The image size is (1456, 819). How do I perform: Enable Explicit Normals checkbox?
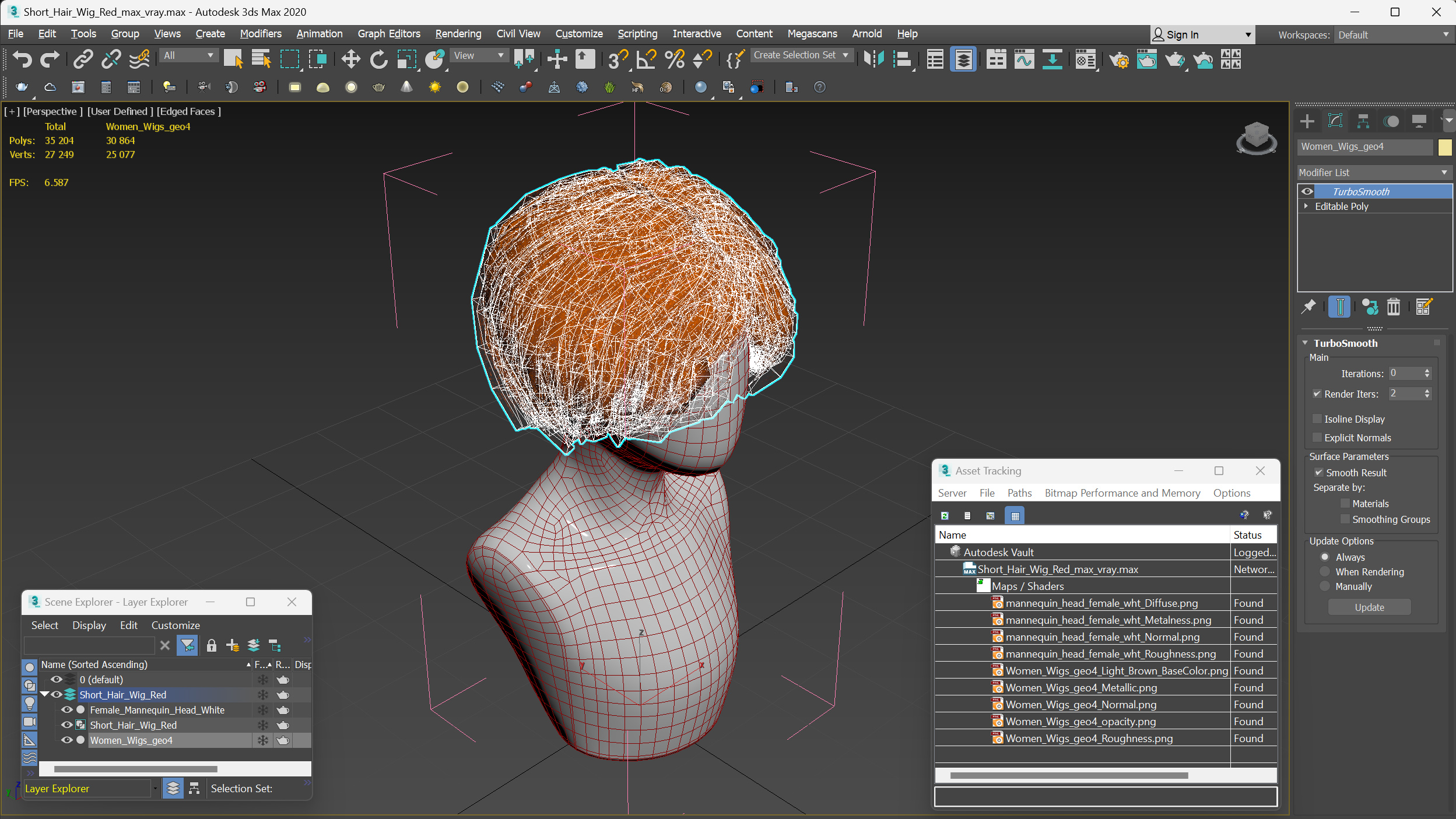coord(1317,437)
